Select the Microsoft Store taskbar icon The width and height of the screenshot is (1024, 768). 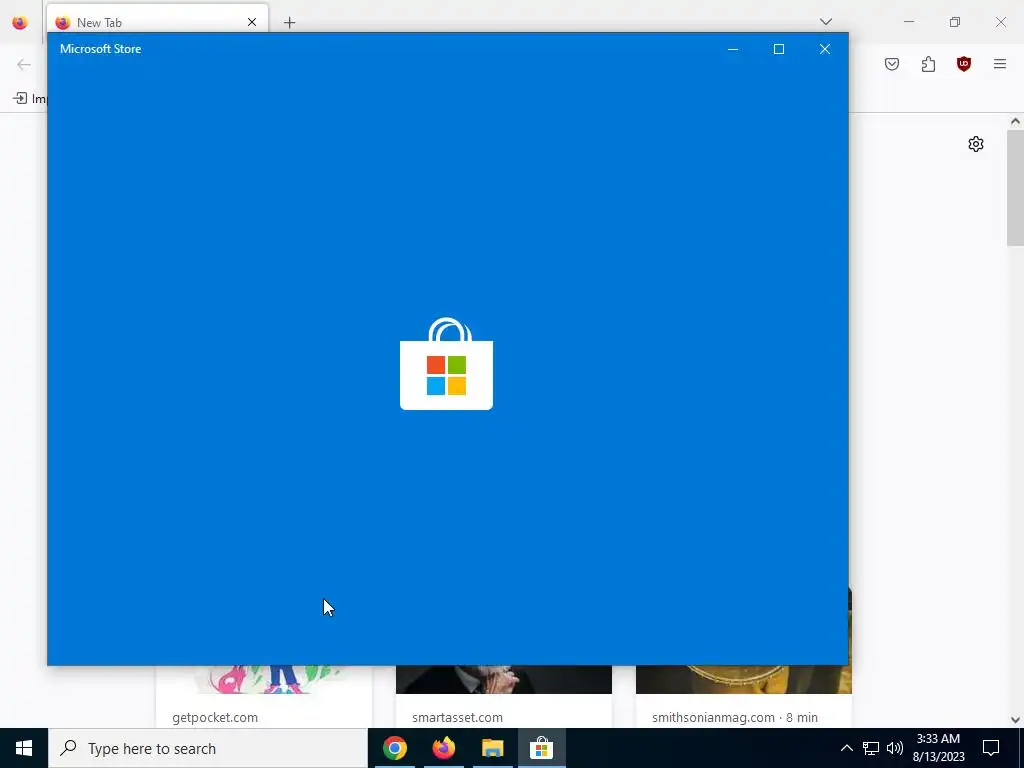click(541, 748)
